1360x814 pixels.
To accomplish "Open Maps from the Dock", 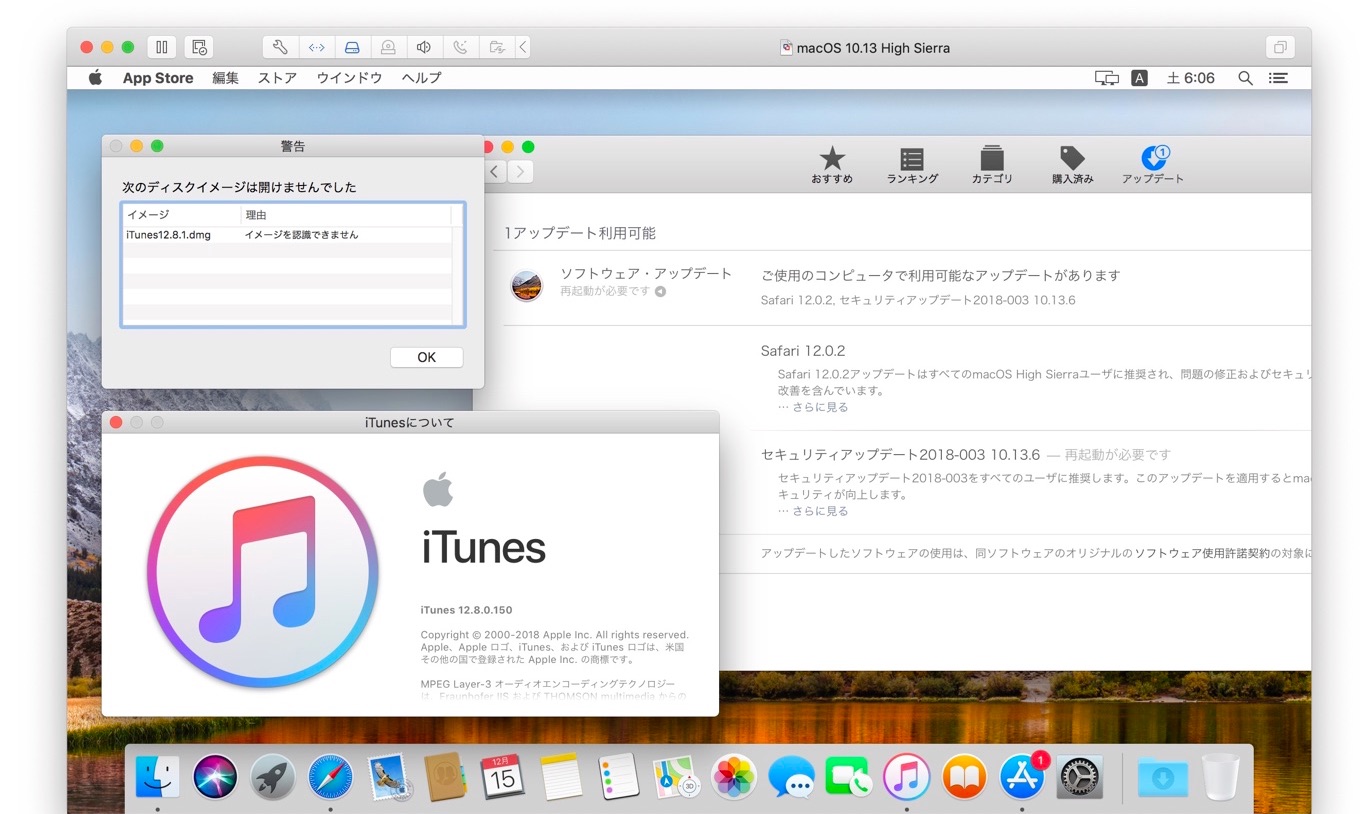I will tap(676, 777).
